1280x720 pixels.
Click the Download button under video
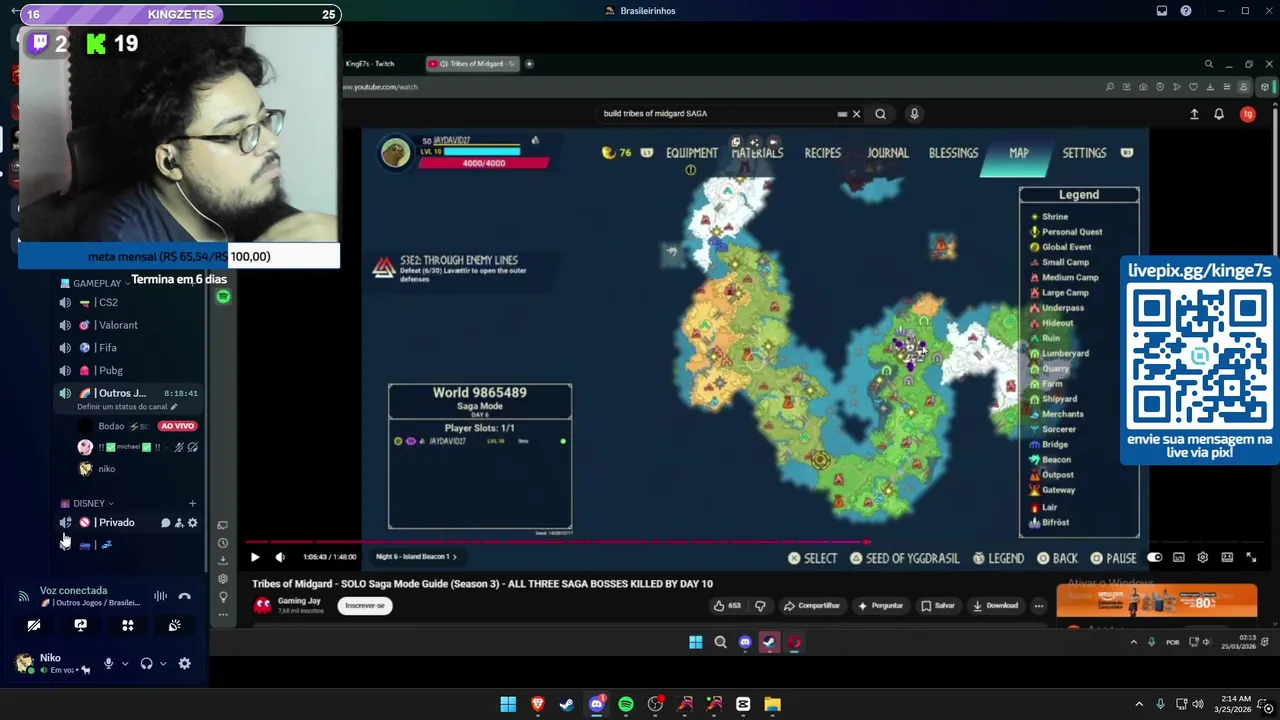click(x=996, y=605)
